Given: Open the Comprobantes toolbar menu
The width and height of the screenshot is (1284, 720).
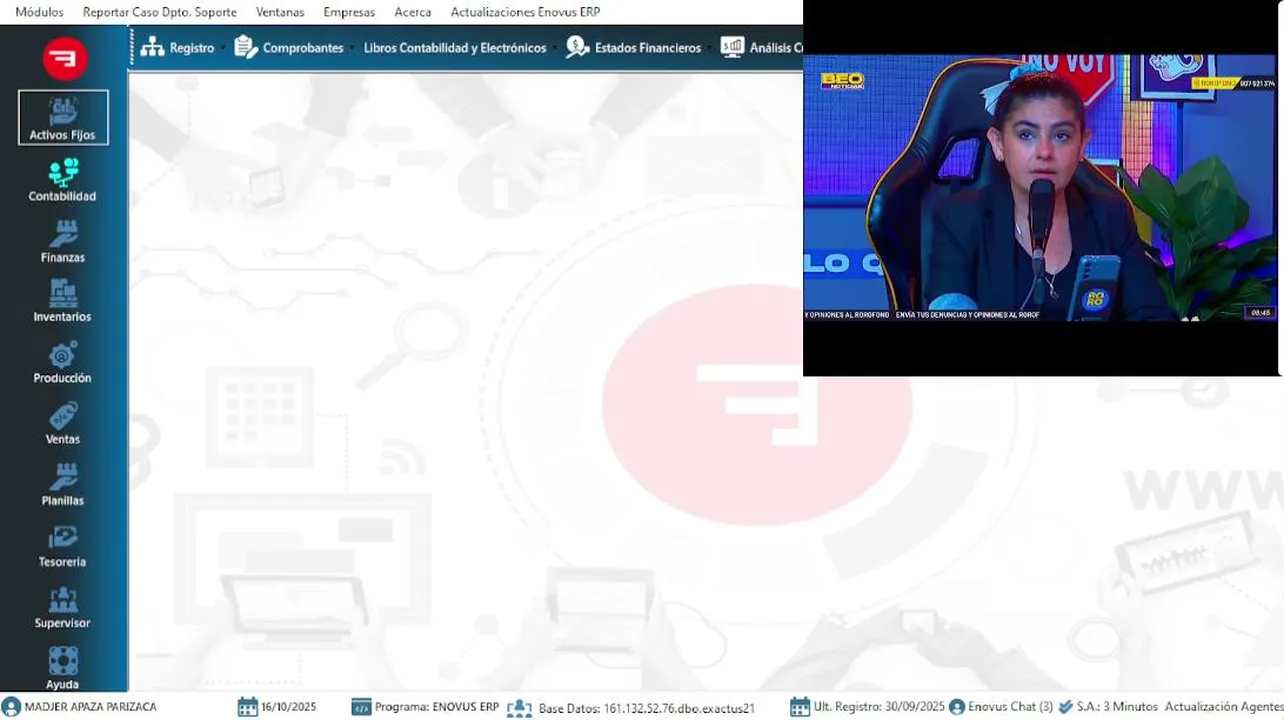Looking at the screenshot, I should [303, 48].
